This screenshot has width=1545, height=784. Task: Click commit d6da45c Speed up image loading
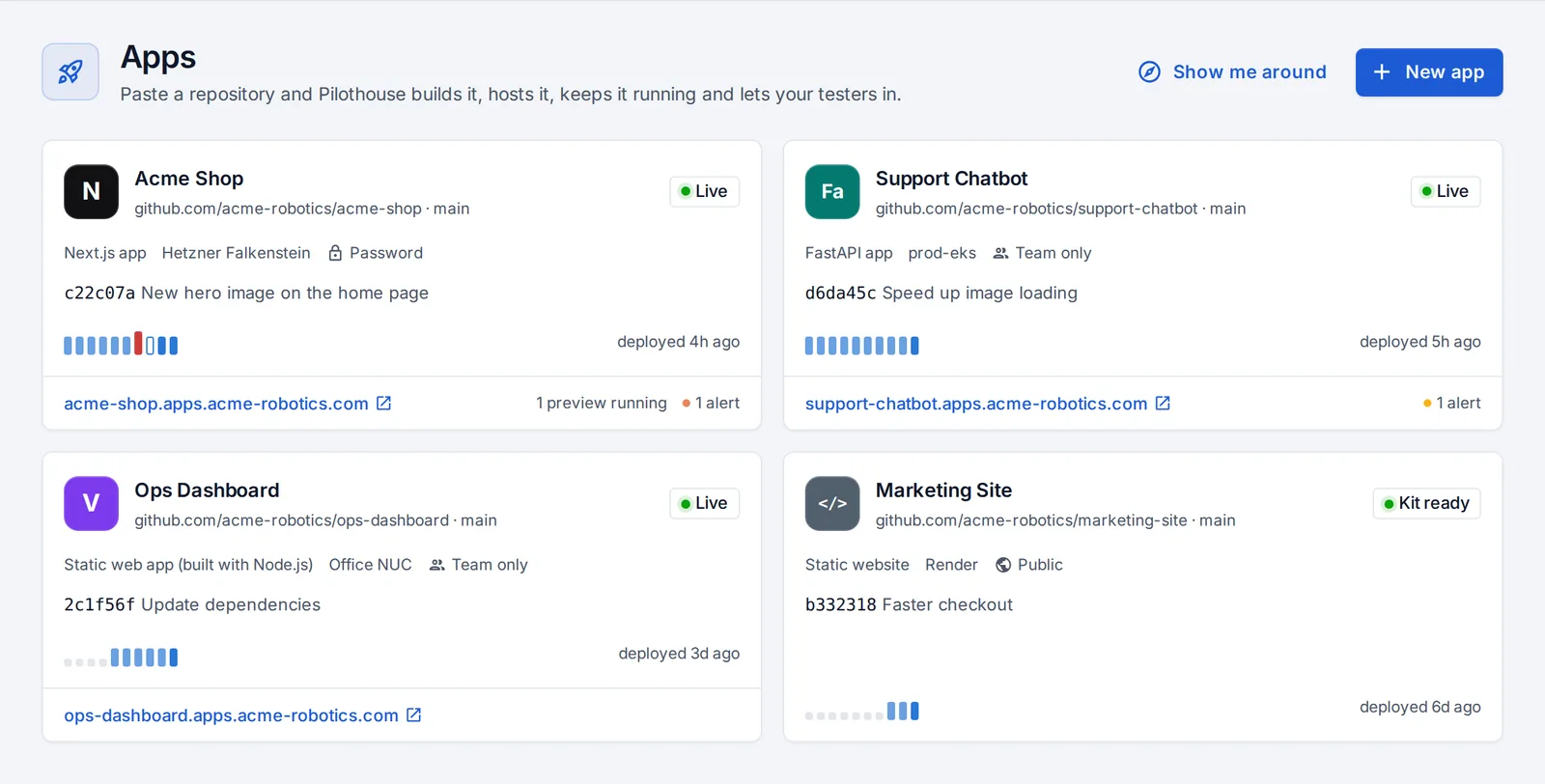(x=941, y=293)
